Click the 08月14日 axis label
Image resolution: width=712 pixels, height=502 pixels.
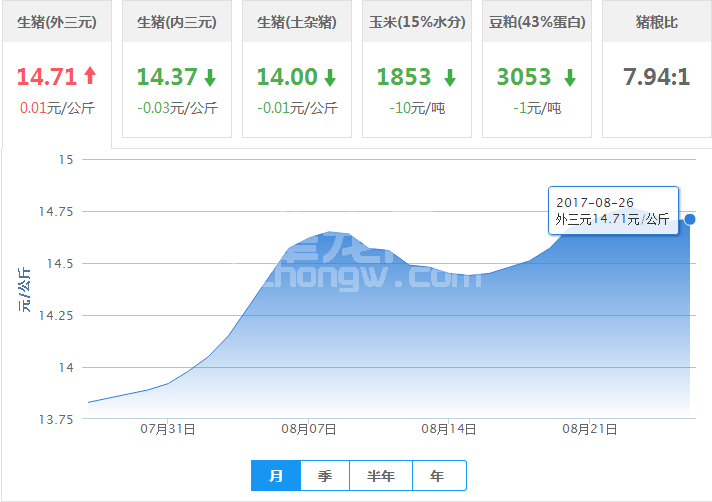coord(449,429)
